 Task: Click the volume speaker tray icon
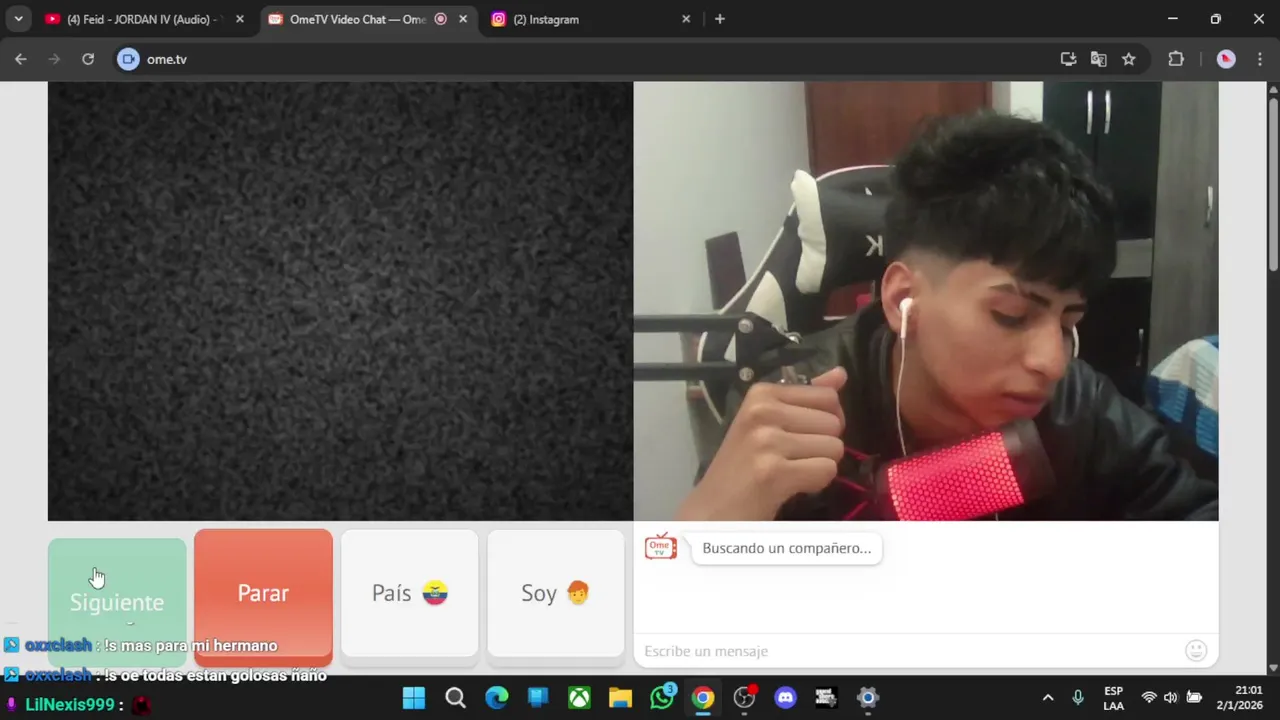[x=1171, y=698]
